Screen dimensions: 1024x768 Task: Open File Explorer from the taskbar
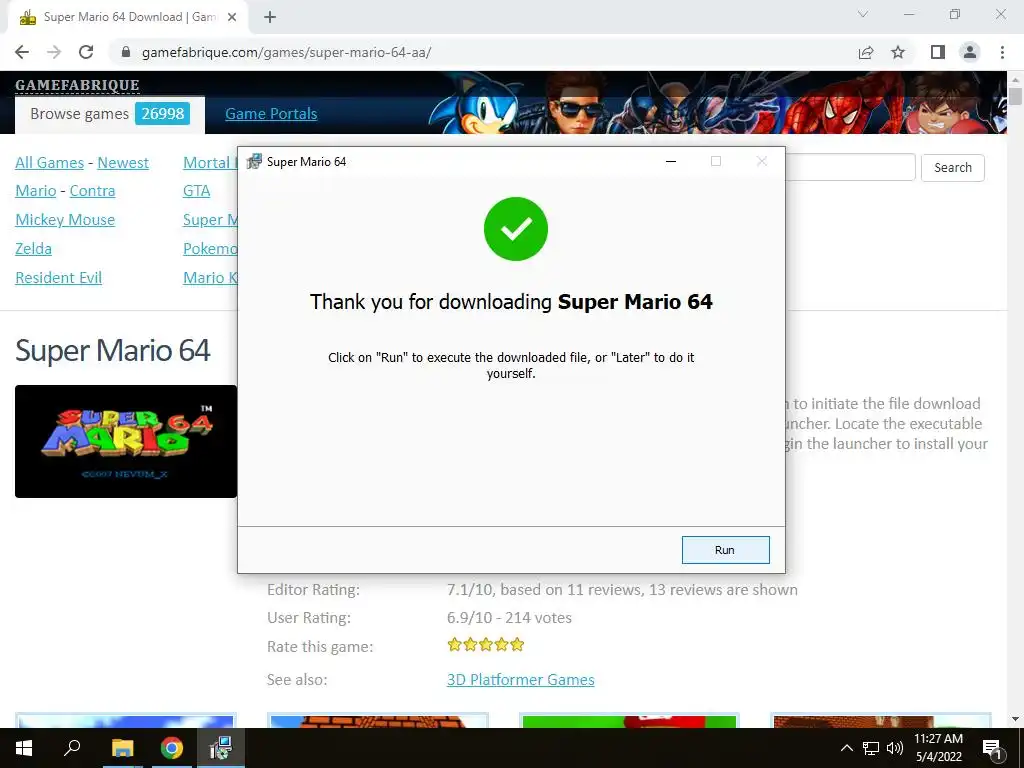(x=122, y=748)
